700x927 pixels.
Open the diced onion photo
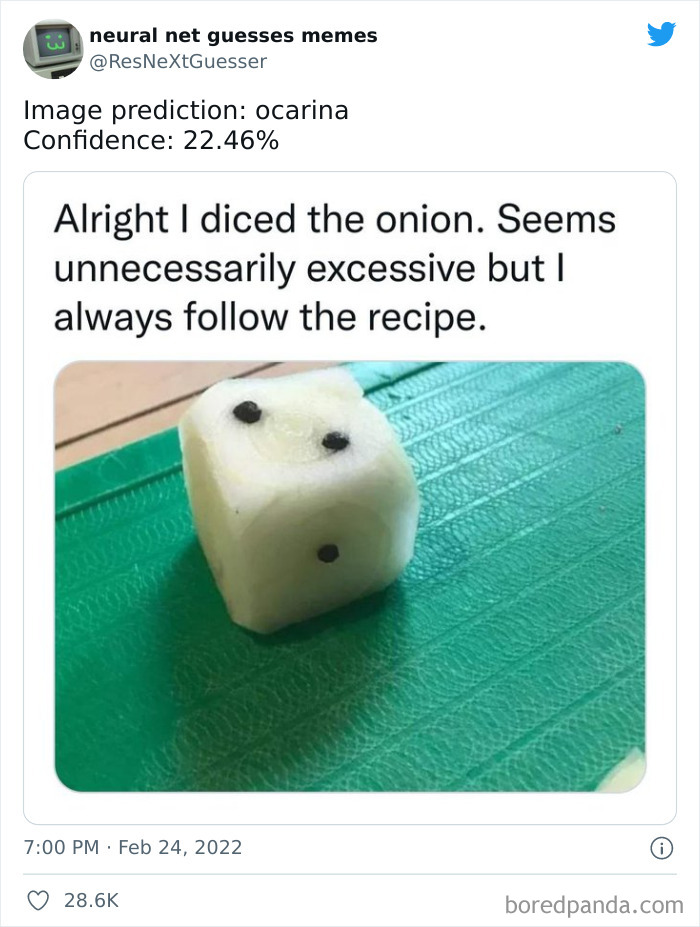(350, 577)
